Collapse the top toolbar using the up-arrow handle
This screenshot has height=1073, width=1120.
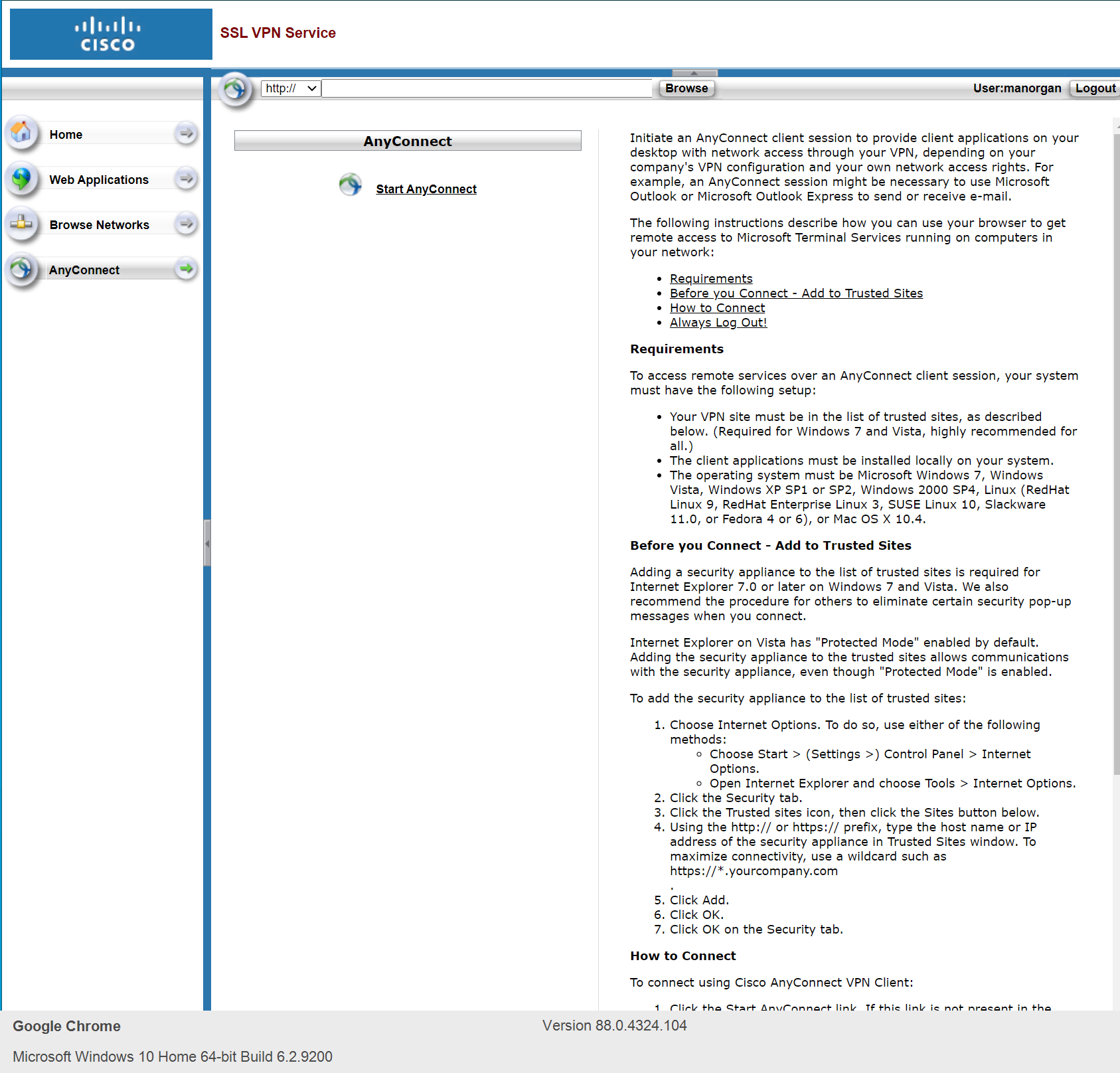694,72
